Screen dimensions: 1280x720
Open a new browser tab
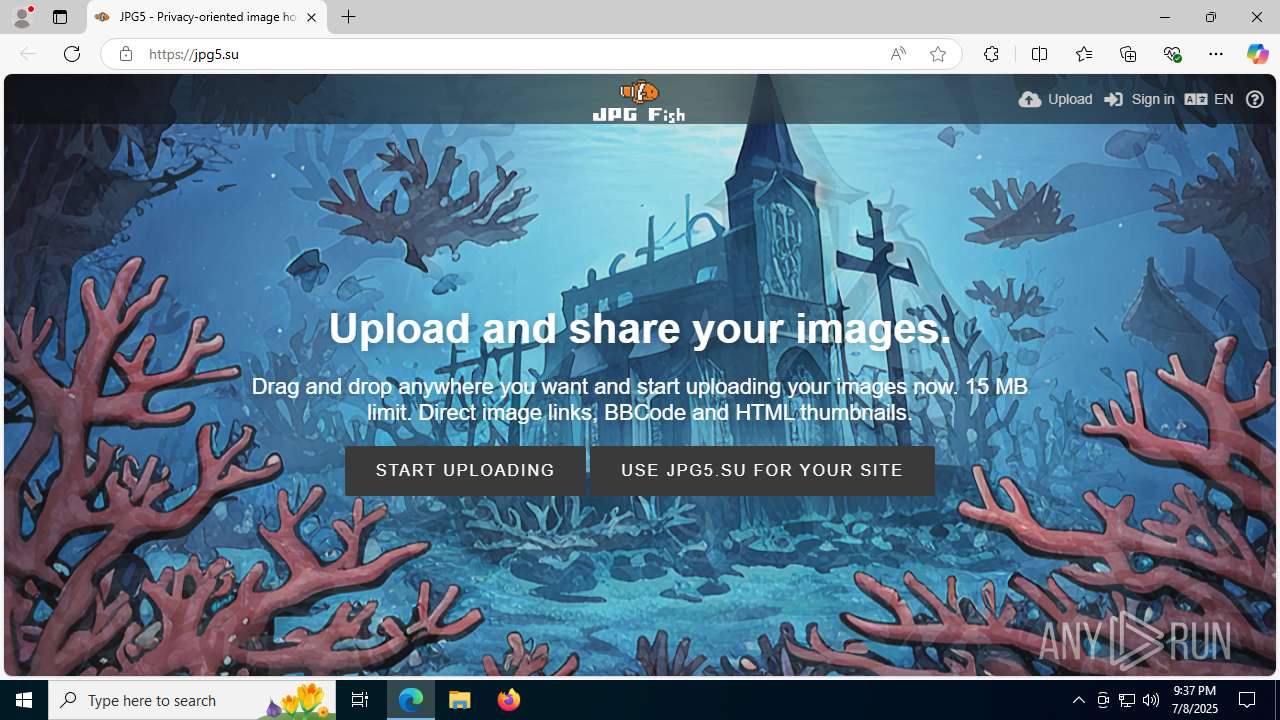coord(348,17)
